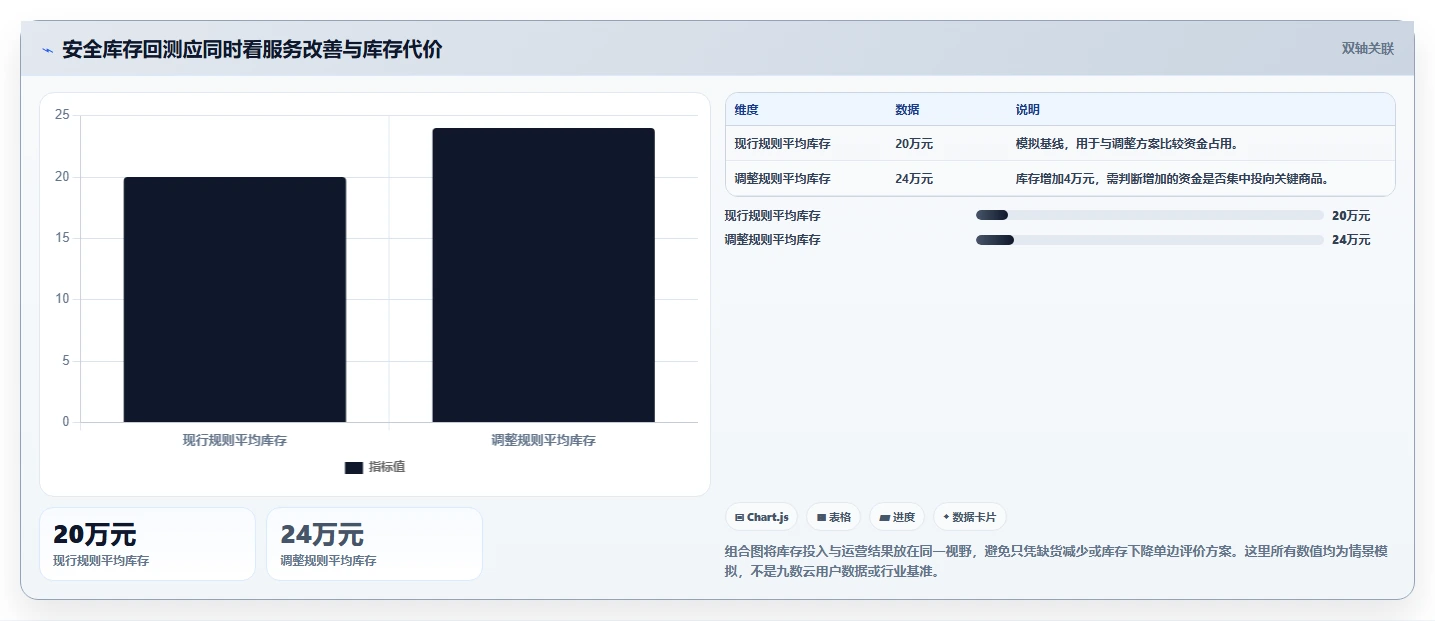Click the x-axis label 调整规则平均库存
Image resolution: width=1435 pixels, height=621 pixels.
pyautogui.click(x=543, y=440)
